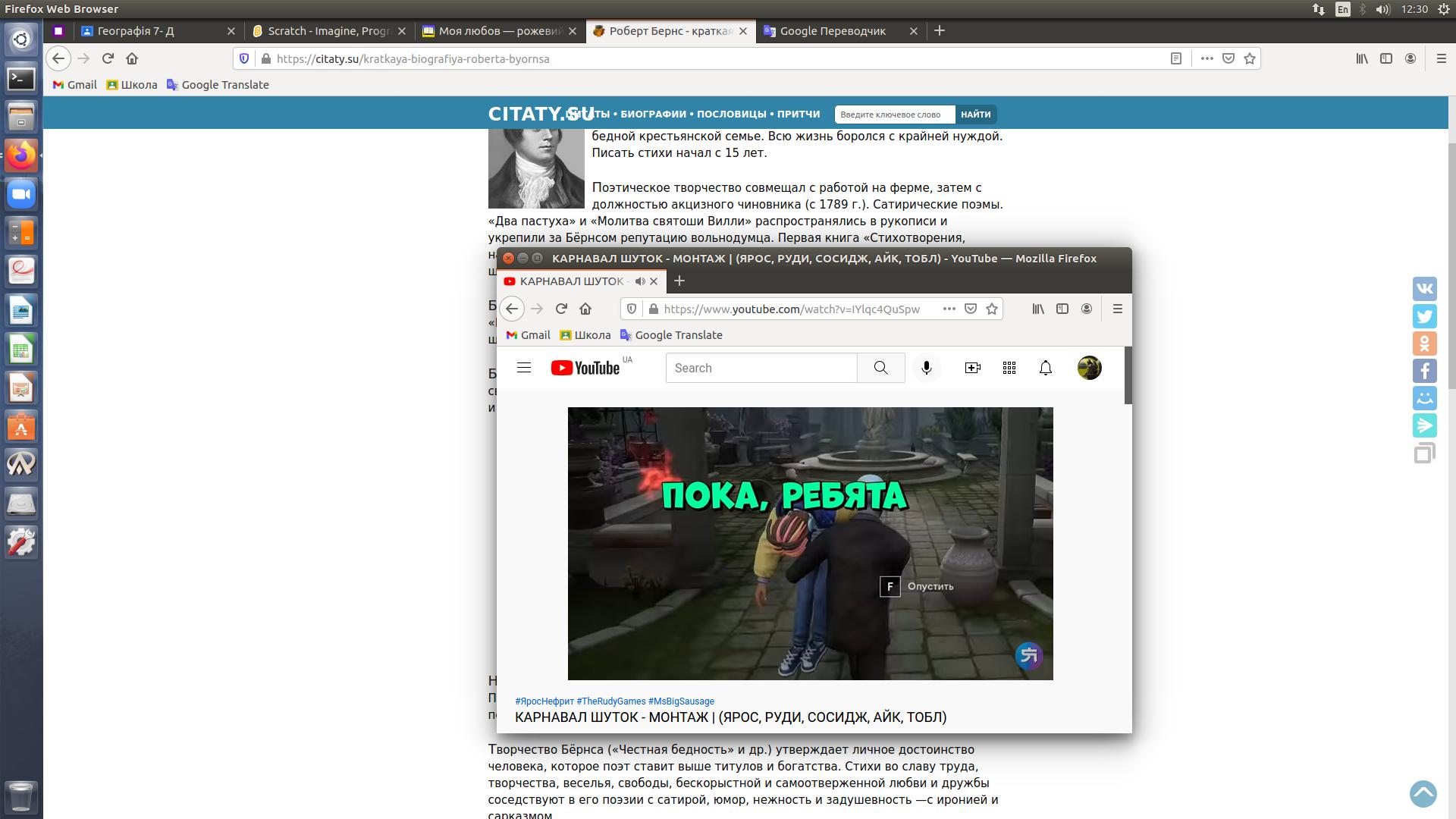Switch to the Scratch tab

[x=328, y=31]
